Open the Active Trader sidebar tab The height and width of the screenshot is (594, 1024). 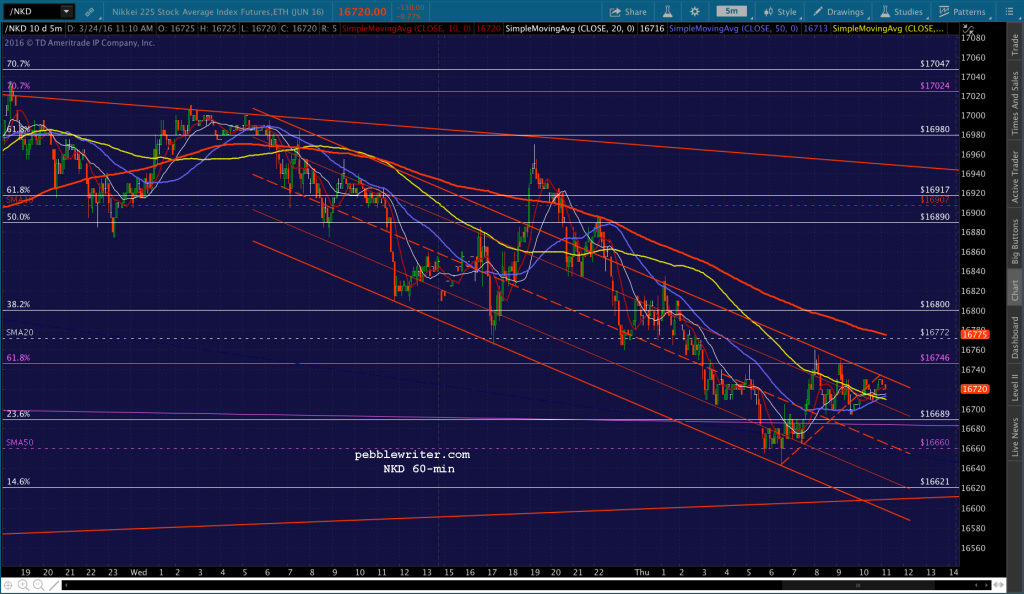[x=1015, y=176]
